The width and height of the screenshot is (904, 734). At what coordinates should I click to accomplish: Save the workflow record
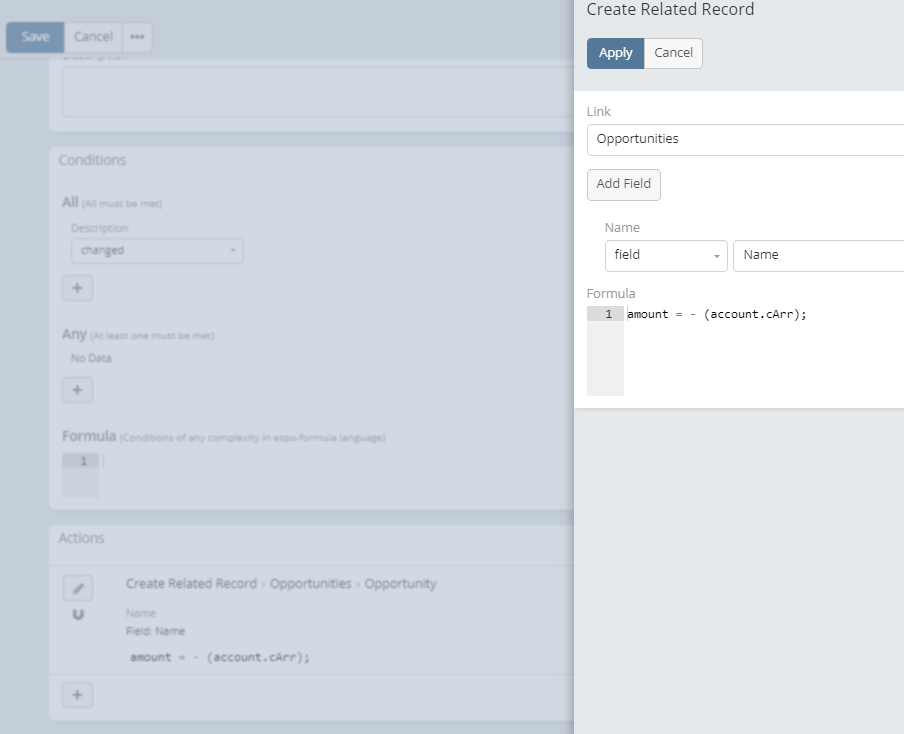coord(35,37)
